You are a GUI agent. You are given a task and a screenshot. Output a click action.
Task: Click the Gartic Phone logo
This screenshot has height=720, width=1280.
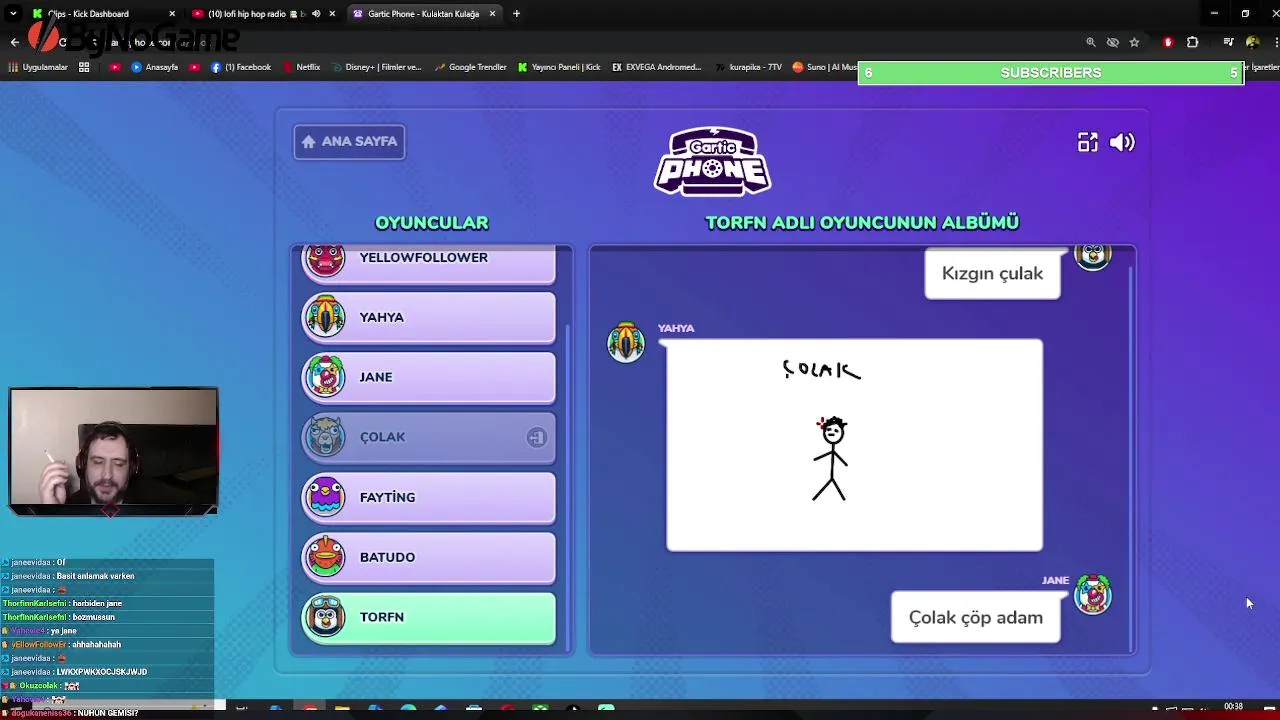[712, 161]
